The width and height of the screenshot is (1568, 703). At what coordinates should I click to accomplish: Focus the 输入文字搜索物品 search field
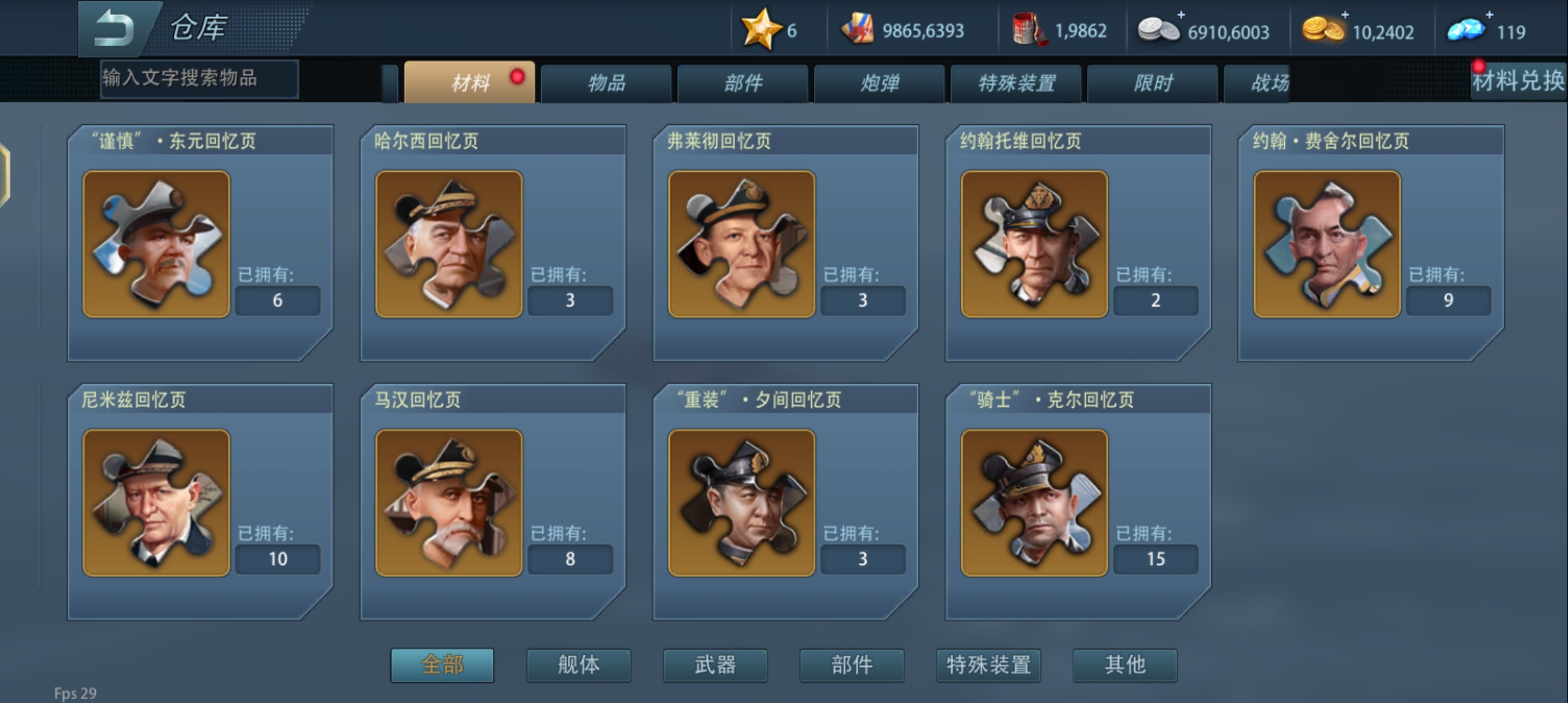click(199, 78)
